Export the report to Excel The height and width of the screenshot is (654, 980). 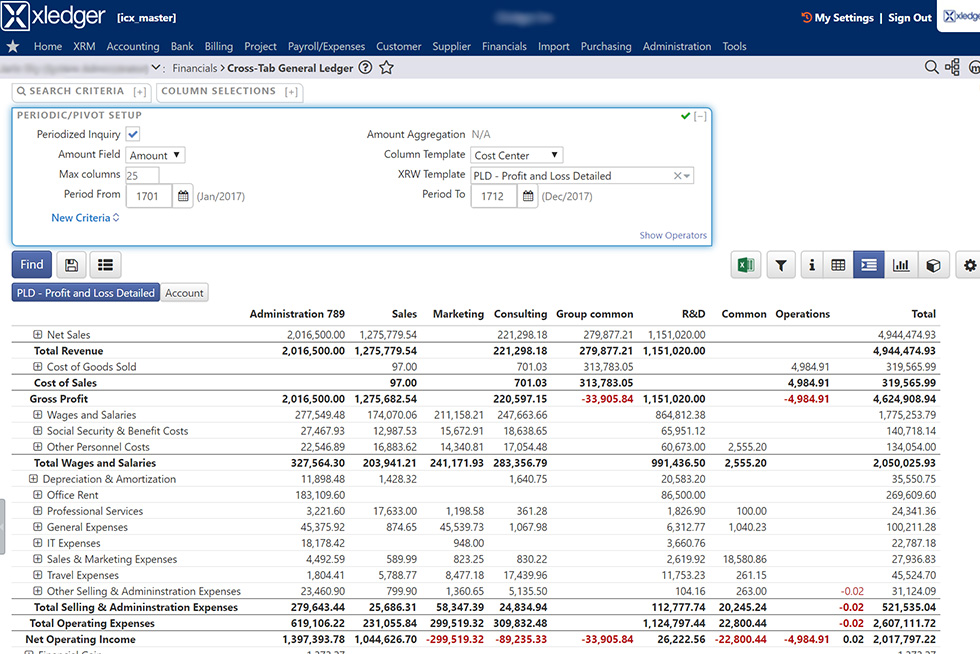[743, 264]
